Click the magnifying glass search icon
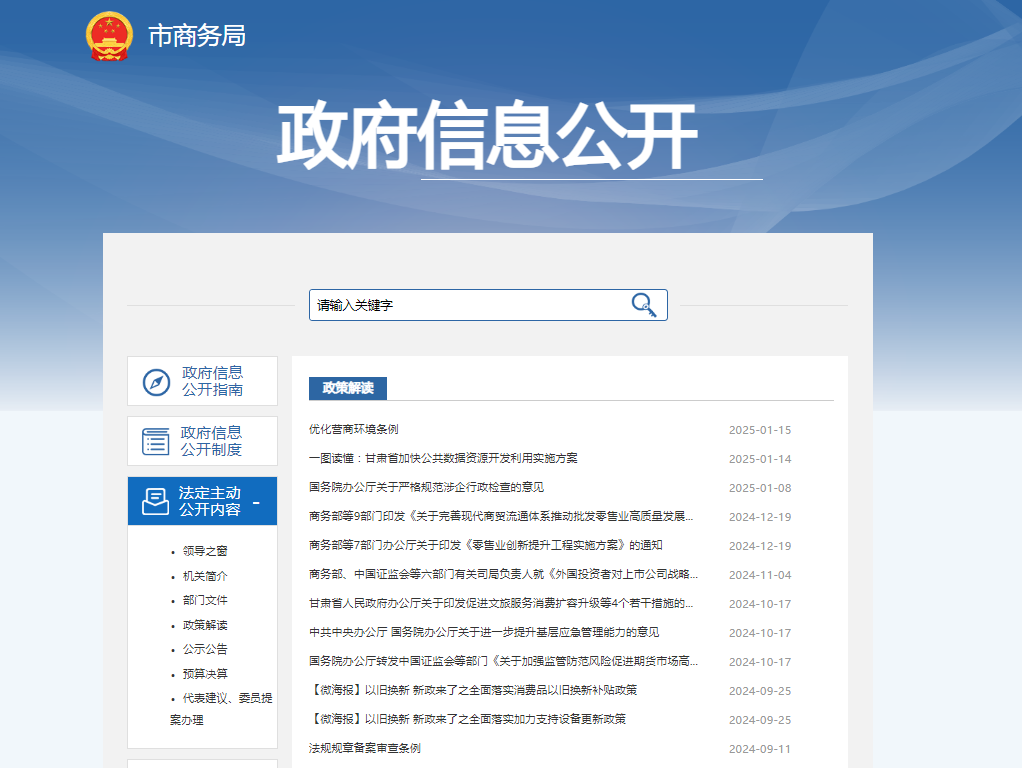 pyautogui.click(x=643, y=305)
